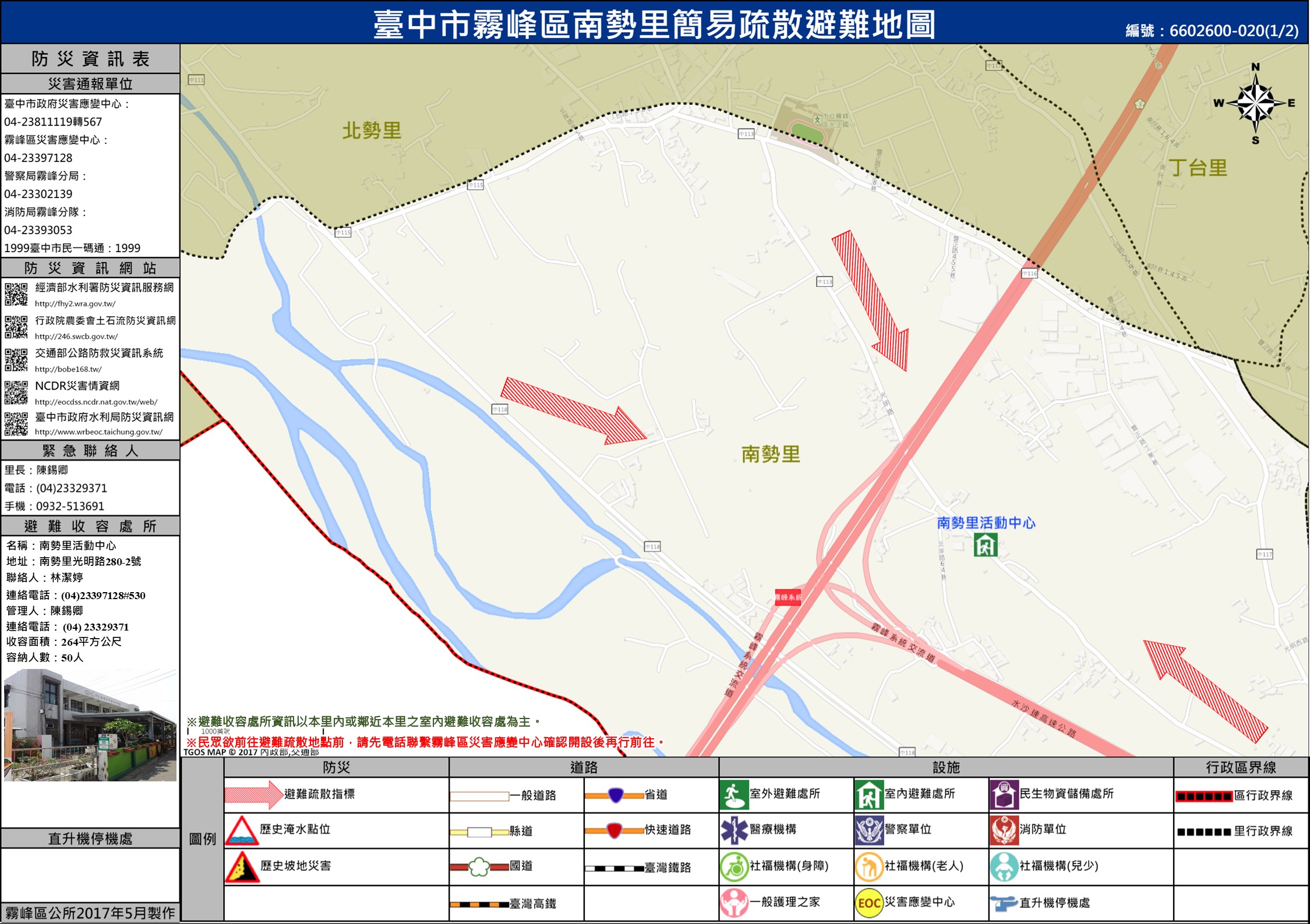The image size is (1310, 924).
Task: Click the 歷史淹水點位 warning triangle icon
Action: coord(242,830)
